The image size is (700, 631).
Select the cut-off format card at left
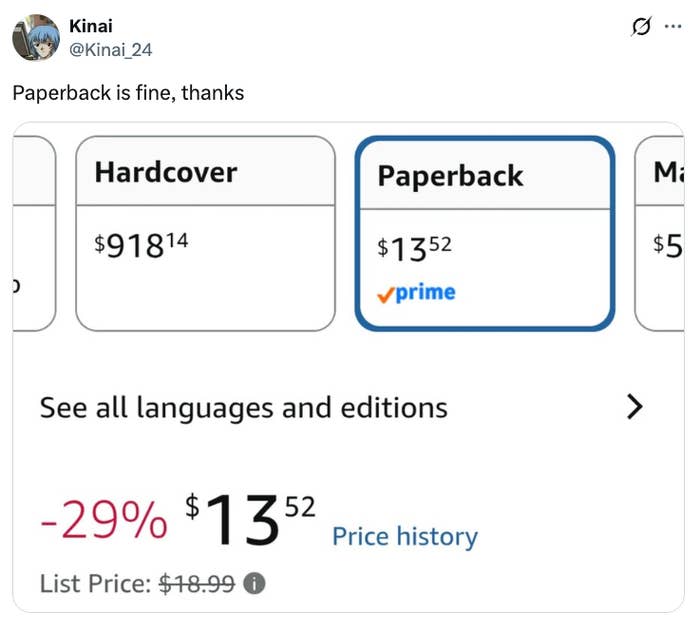(34, 234)
